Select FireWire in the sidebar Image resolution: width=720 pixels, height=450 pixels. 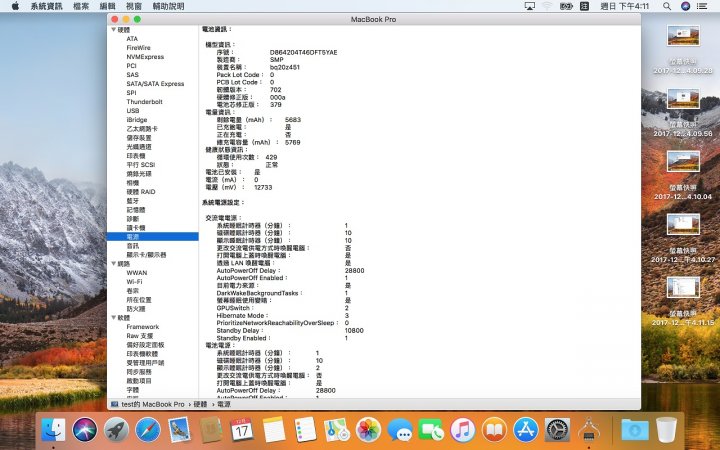pyautogui.click(x=138, y=48)
